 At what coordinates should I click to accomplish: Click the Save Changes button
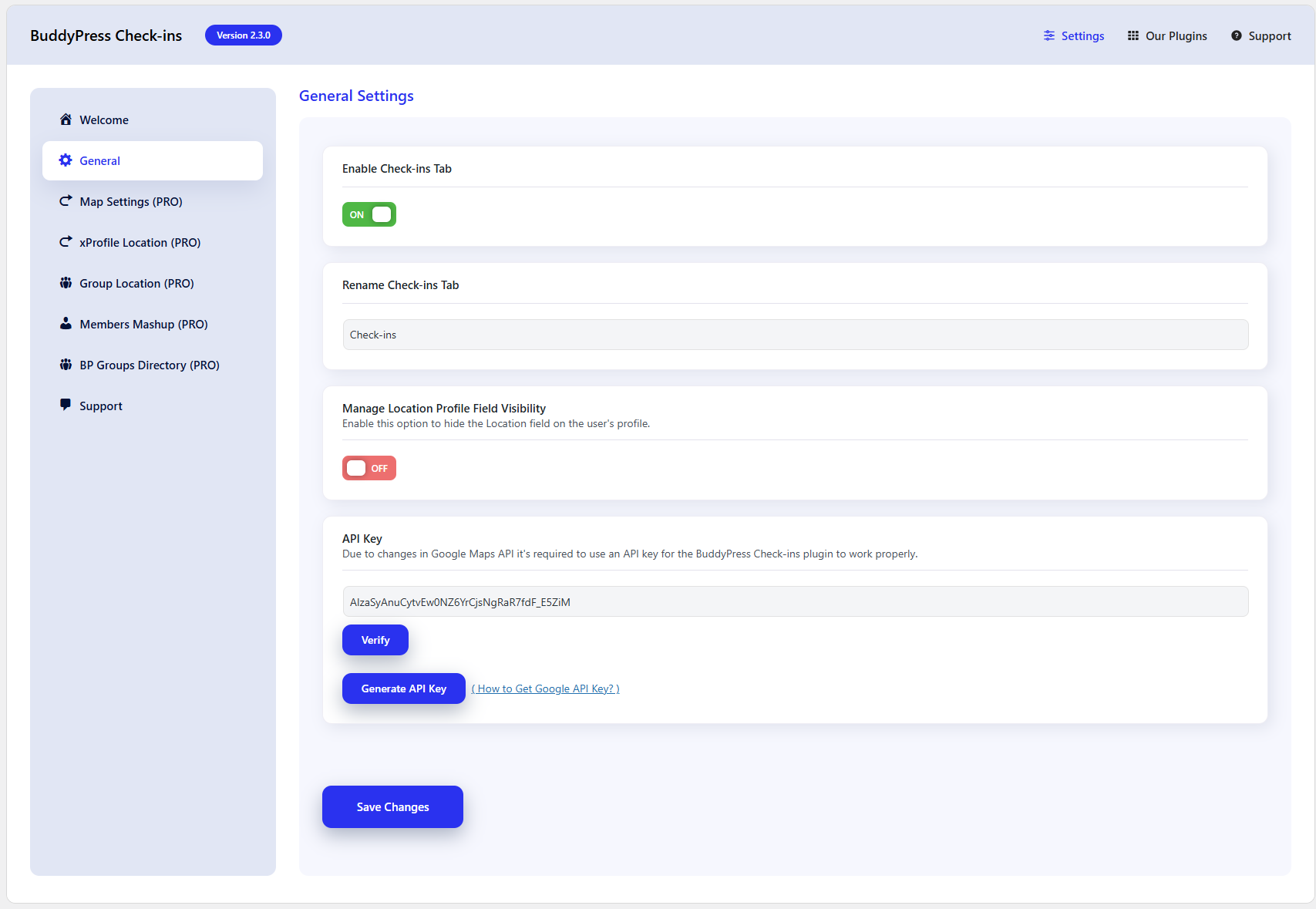coord(392,806)
